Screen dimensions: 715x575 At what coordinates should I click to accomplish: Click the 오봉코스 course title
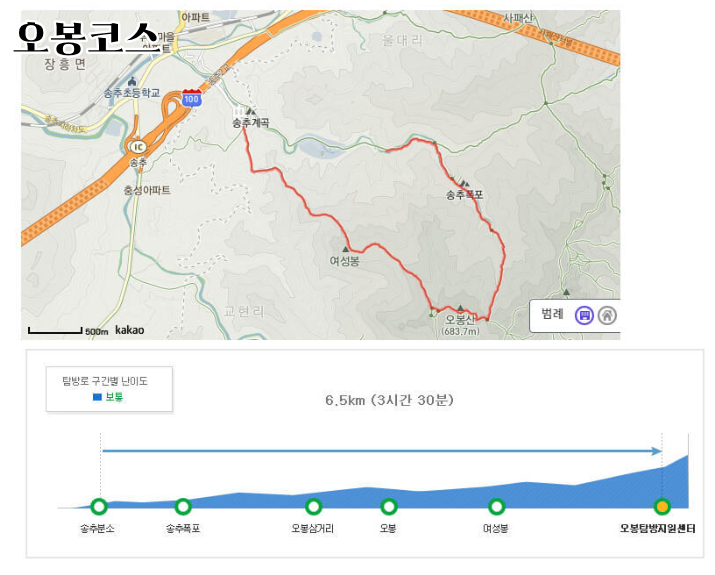(85, 37)
